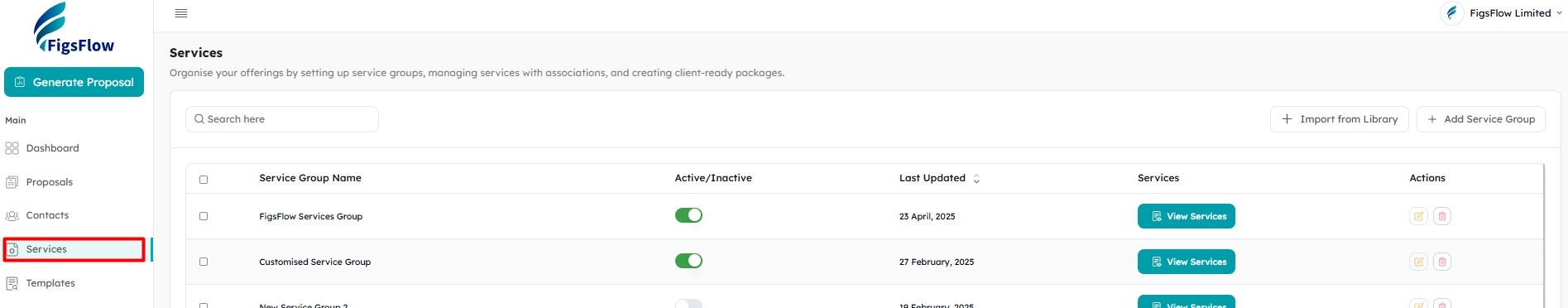
Task: Edit FigsFlow Services Group via pencil icon
Action: coord(1418,216)
